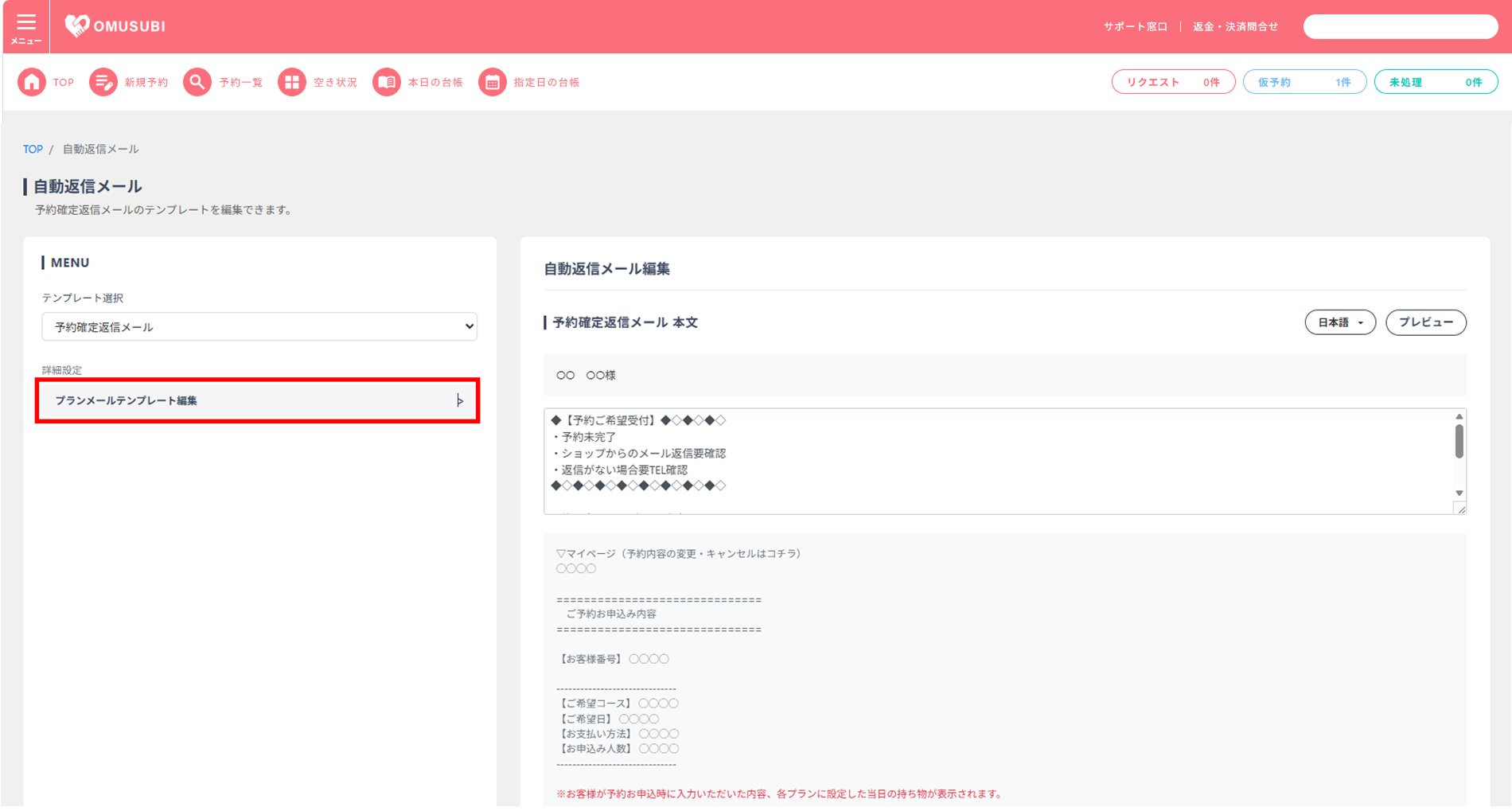Open 新規予約 pencil icon
This screenshot has height=811, width=1512.
[103, 82]
